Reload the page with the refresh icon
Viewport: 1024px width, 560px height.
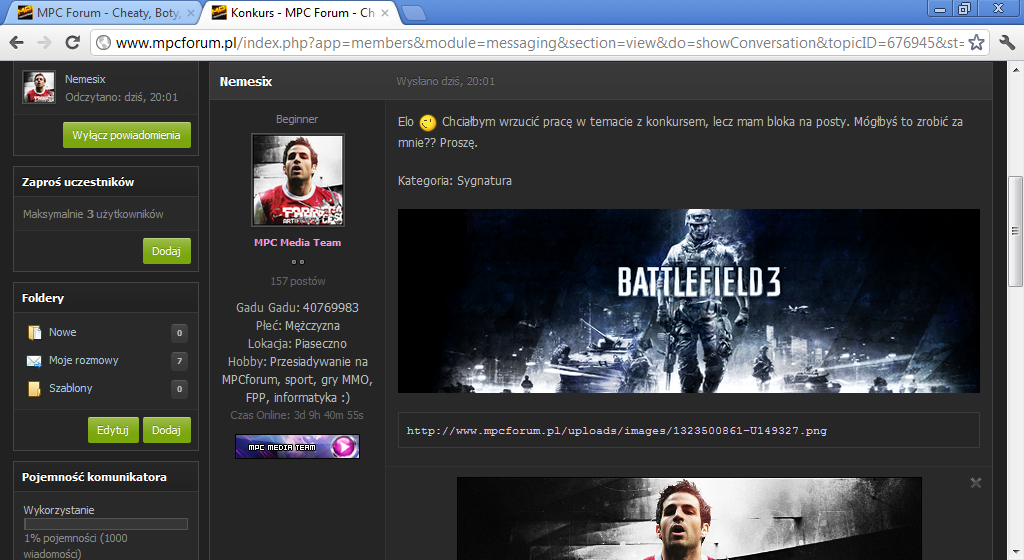coord(72,42)
